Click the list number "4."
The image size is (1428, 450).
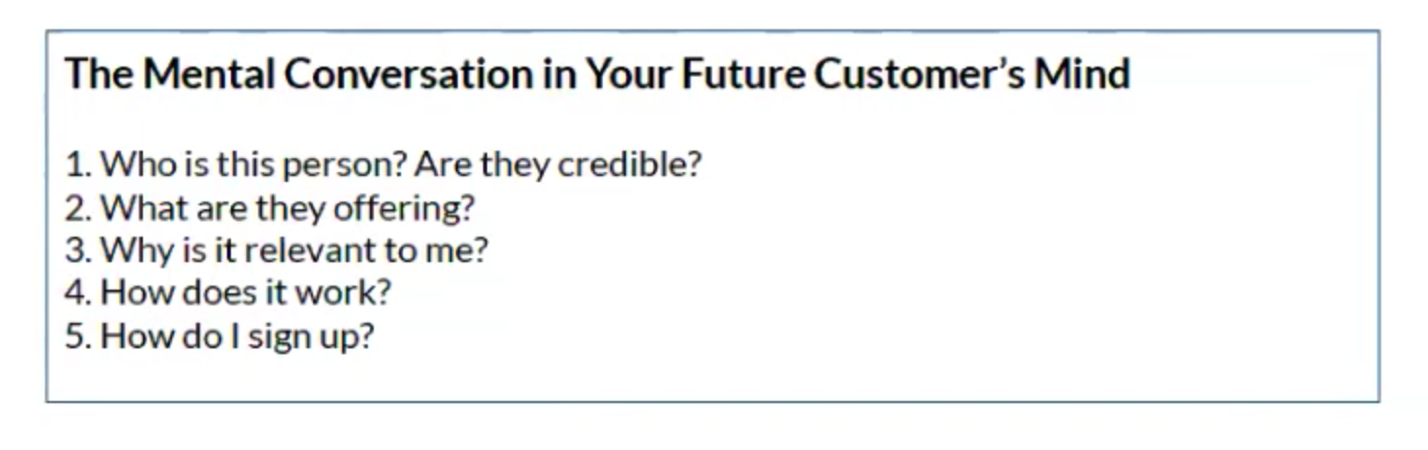pyautogui.click(x=78, y=292)
